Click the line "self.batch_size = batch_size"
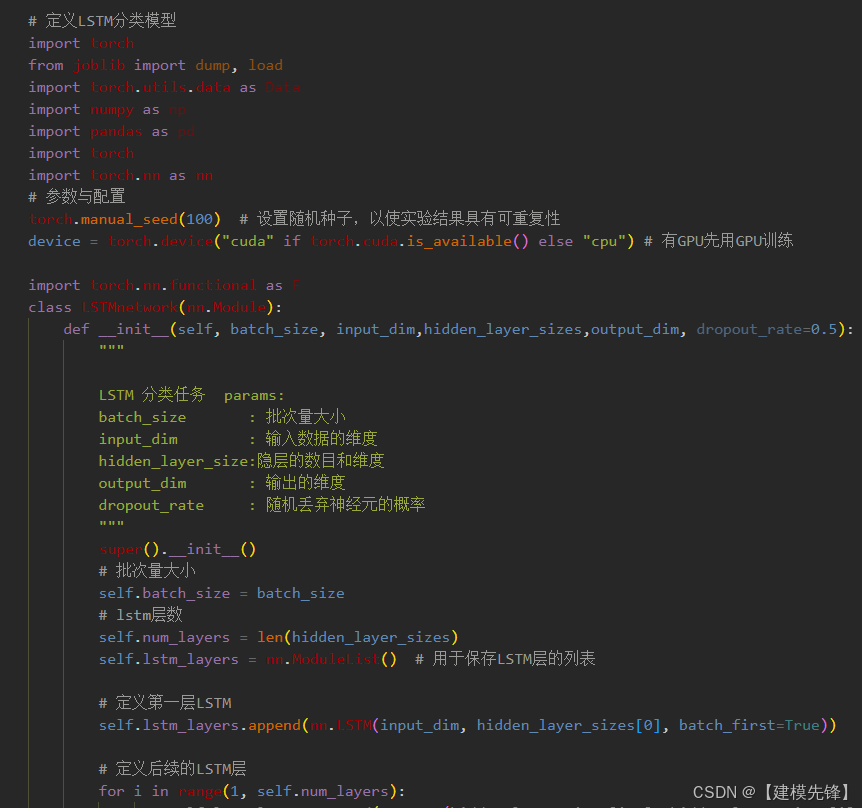This screenshot has width=862, height=808. coord(222,593)
